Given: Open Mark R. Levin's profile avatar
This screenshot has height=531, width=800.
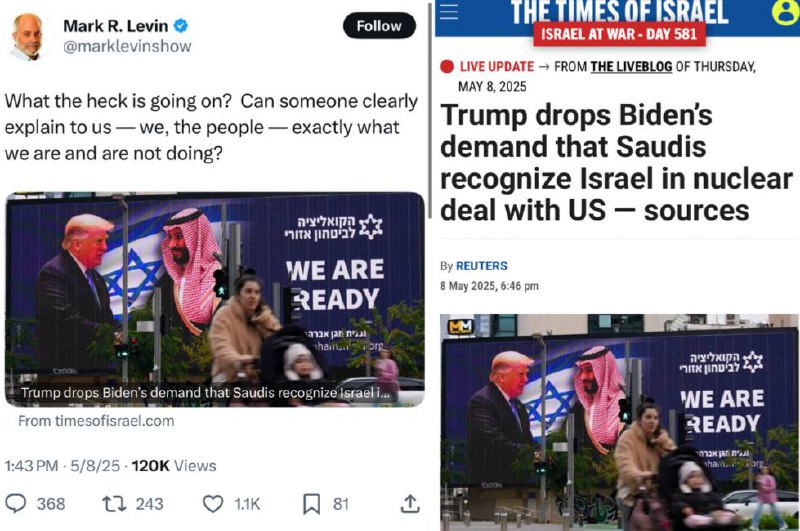Looking at the screenshot, I should point(29,37).
